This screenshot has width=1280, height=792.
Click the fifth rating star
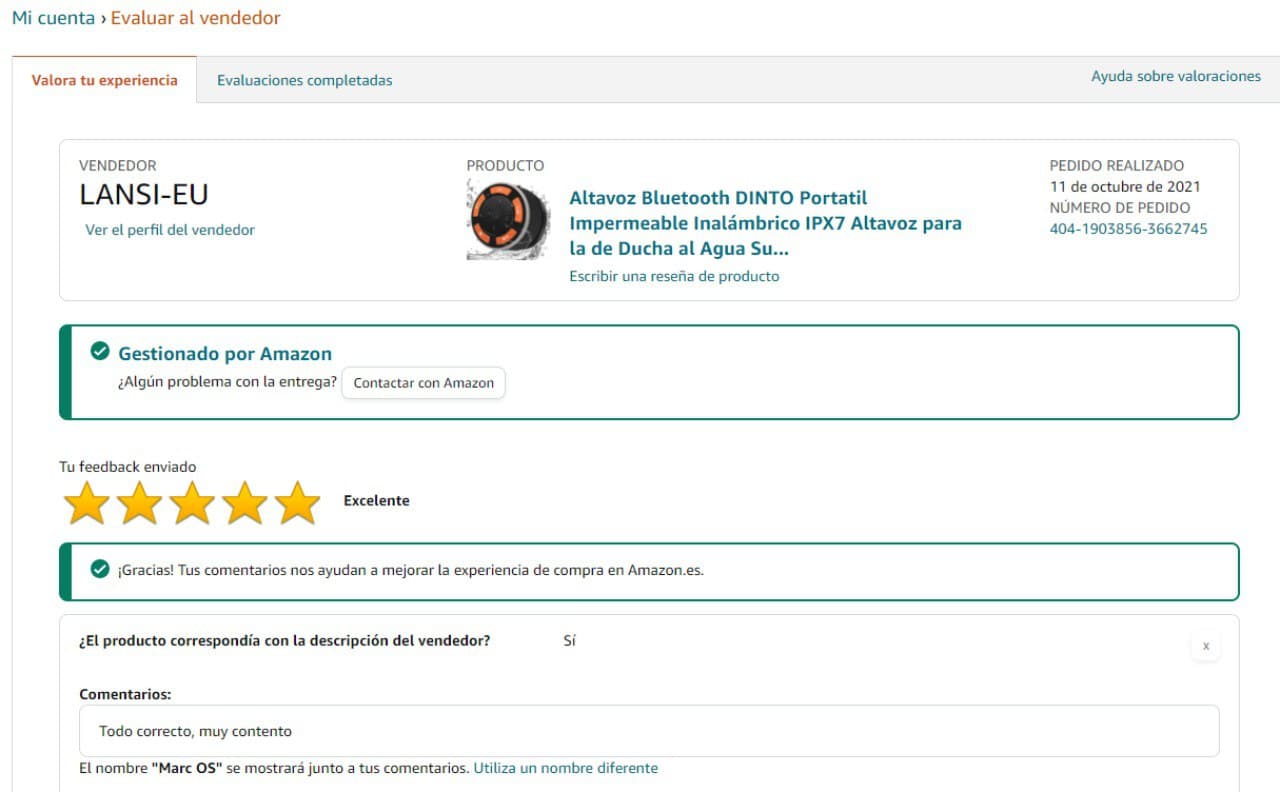click(297, 502)
